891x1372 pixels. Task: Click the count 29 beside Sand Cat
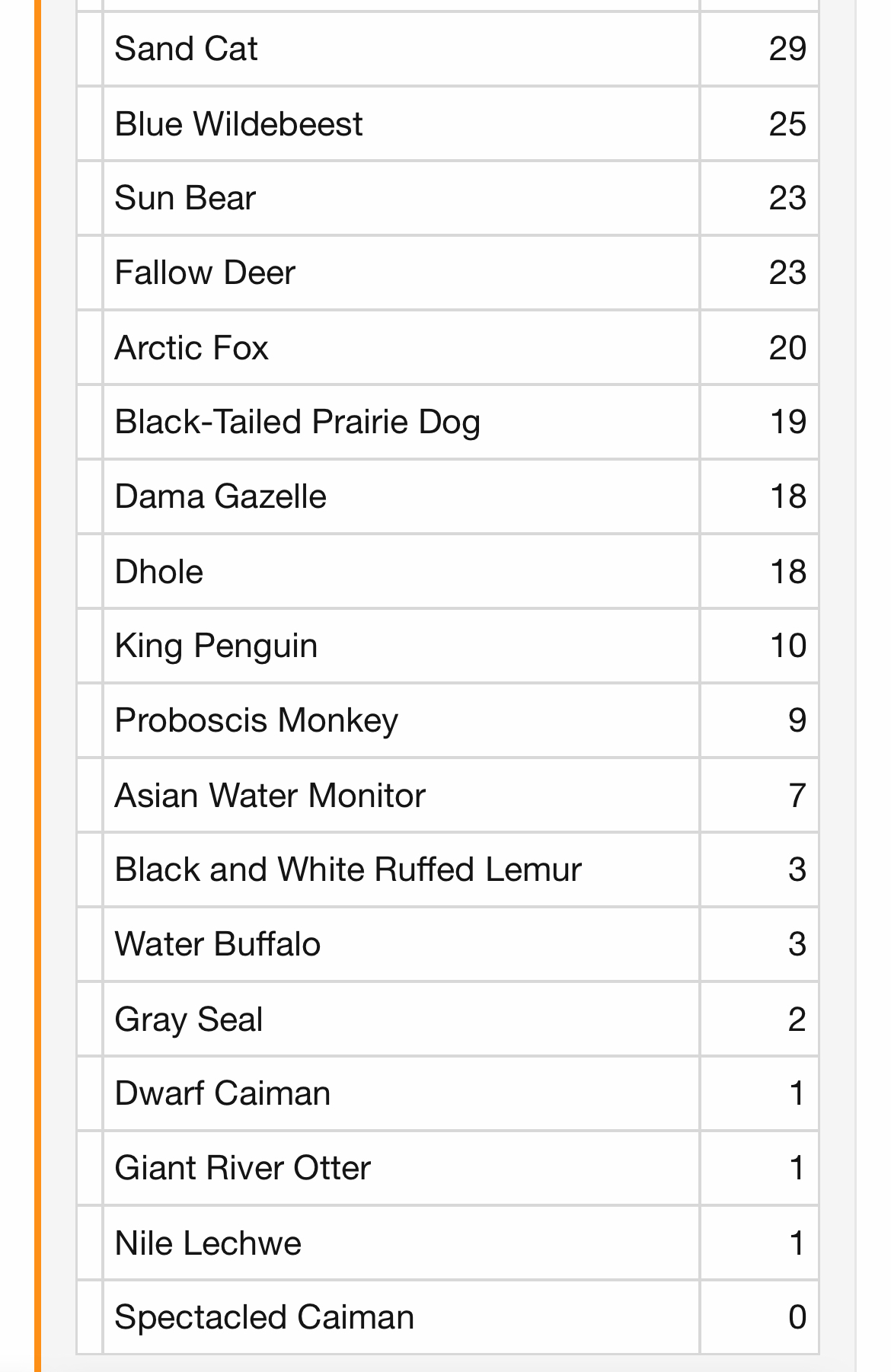click(x=787, y=49)
